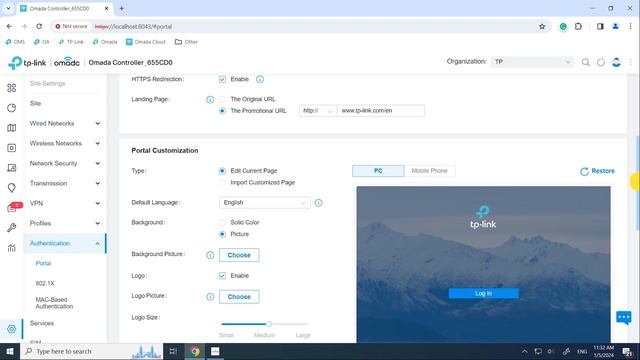Click the Windows Start button

coord(10,351)
